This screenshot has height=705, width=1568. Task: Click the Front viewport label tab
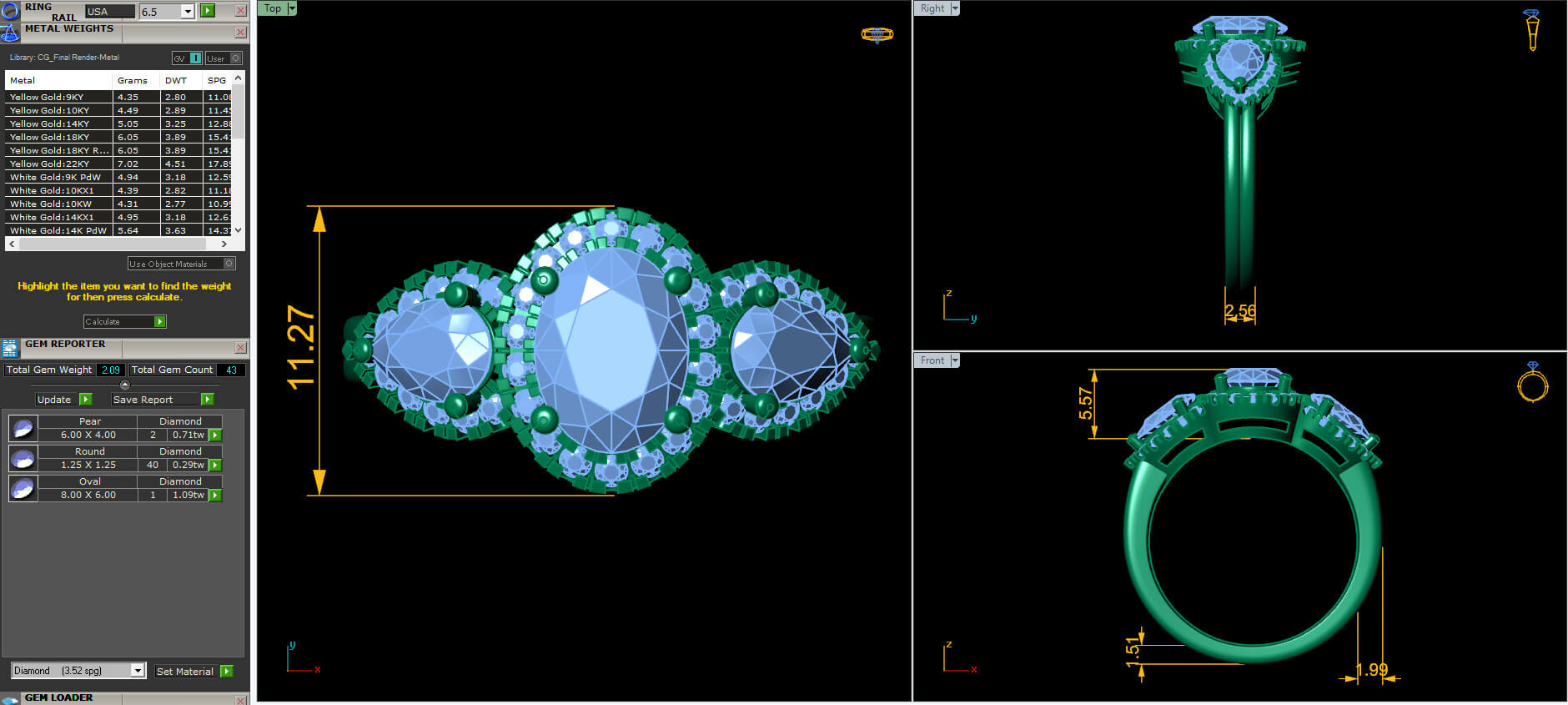pyautogui.click(x=932, y=360)
